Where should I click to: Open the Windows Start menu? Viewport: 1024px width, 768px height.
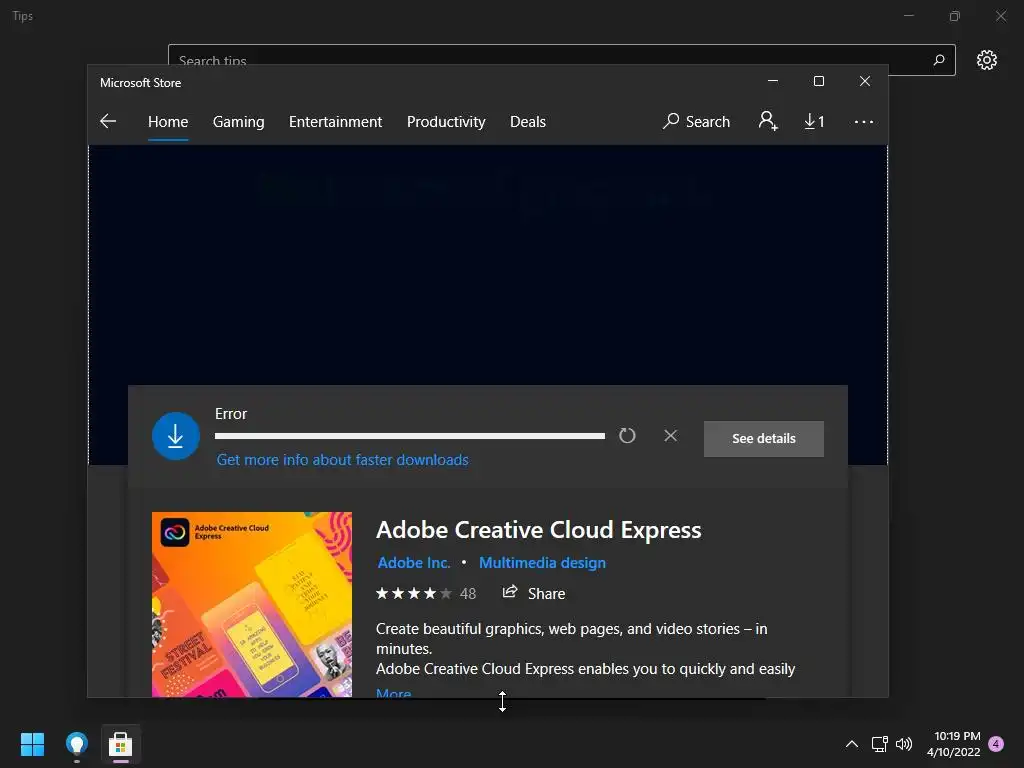coord(32,744)
